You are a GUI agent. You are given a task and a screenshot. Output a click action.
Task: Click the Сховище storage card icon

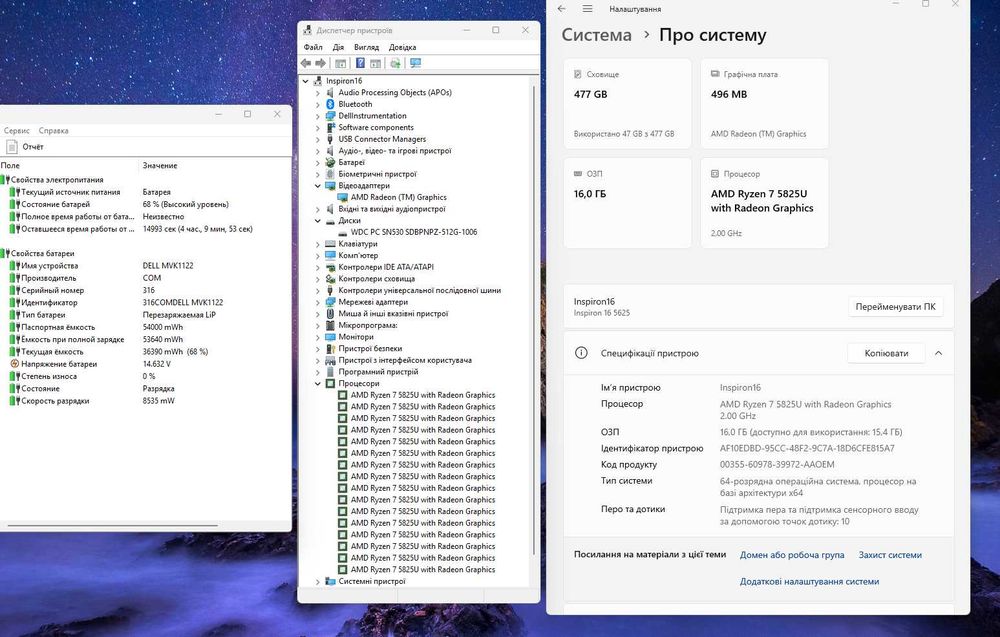click(x=578, y=74)
